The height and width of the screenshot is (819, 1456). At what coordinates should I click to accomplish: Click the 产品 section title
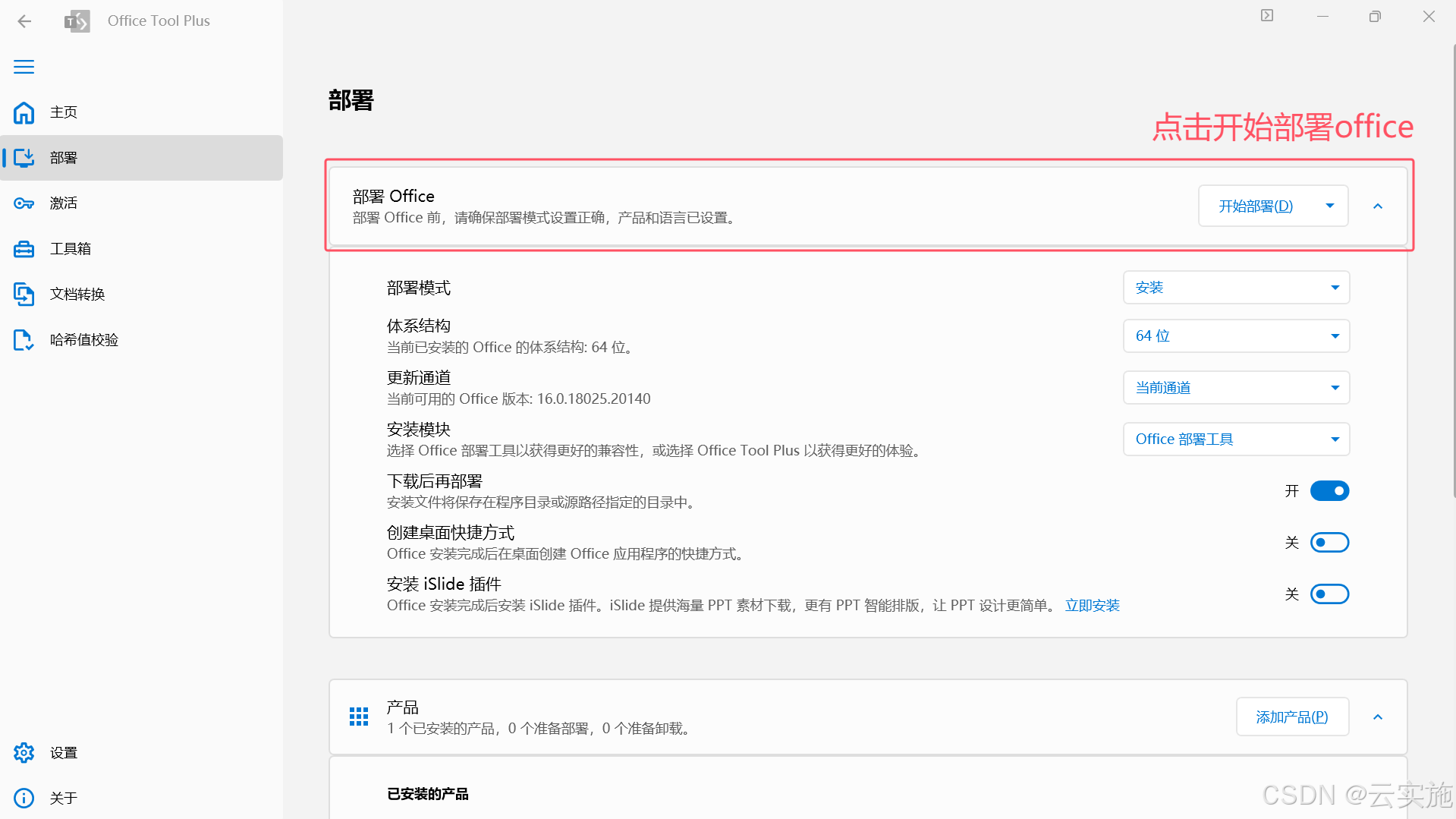pos(403,707)
